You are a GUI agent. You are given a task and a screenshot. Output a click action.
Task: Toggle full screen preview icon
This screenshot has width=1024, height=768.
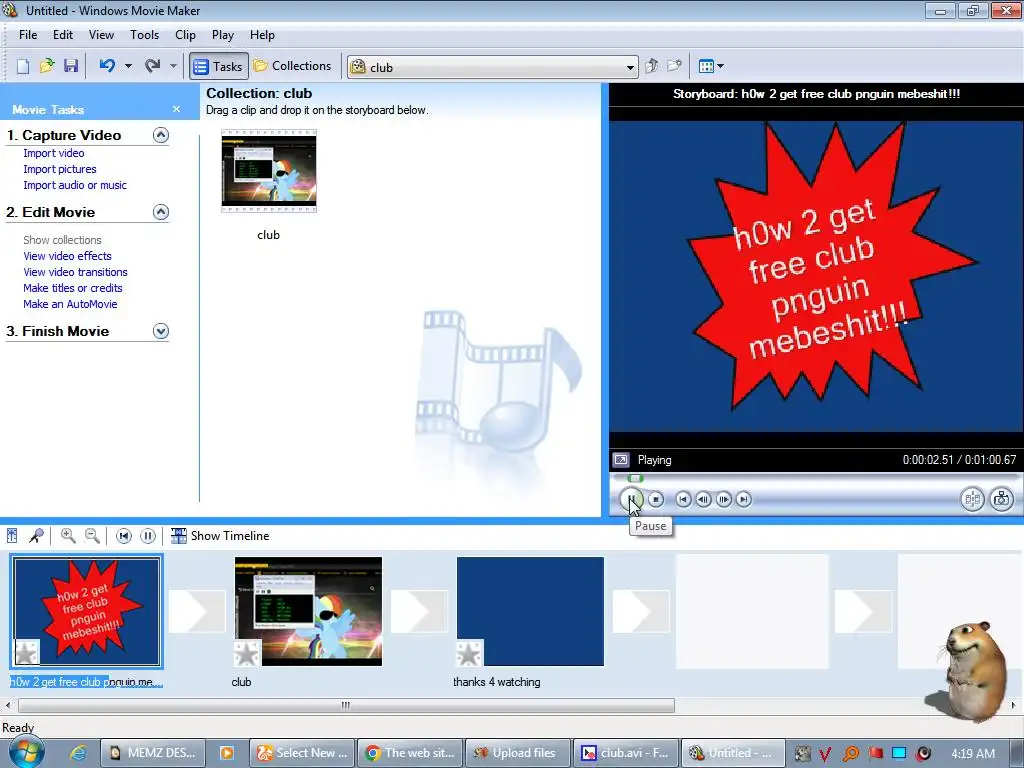pyautogui.click(x=620, y=460)
